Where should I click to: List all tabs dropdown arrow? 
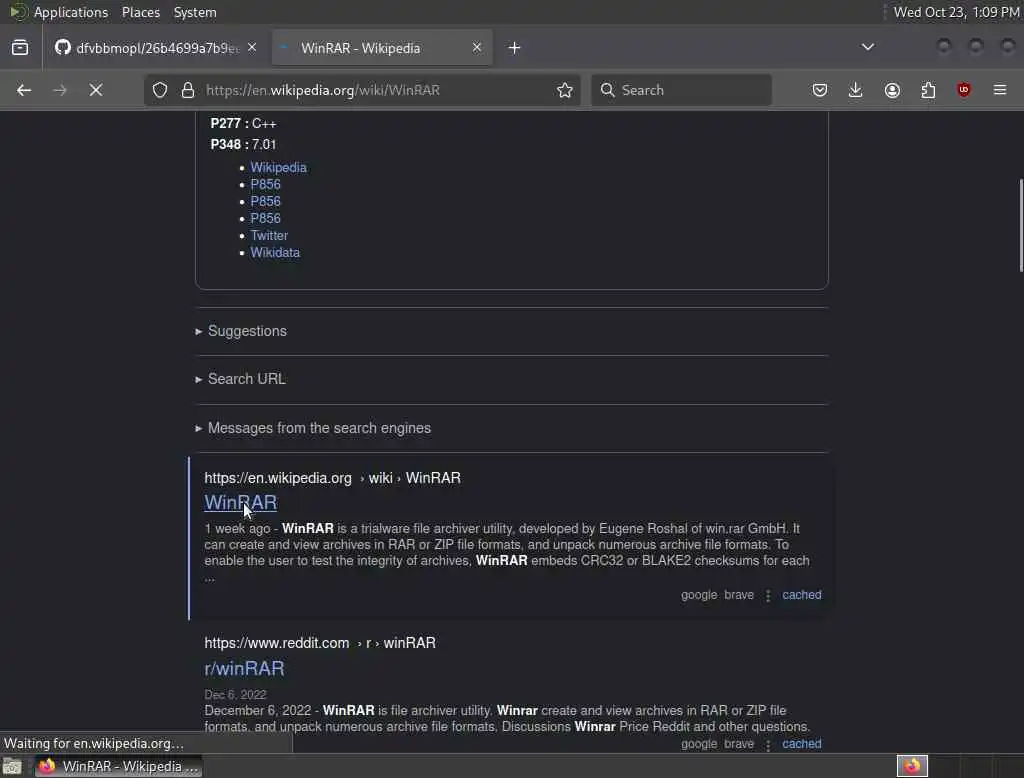coord(868,47)
